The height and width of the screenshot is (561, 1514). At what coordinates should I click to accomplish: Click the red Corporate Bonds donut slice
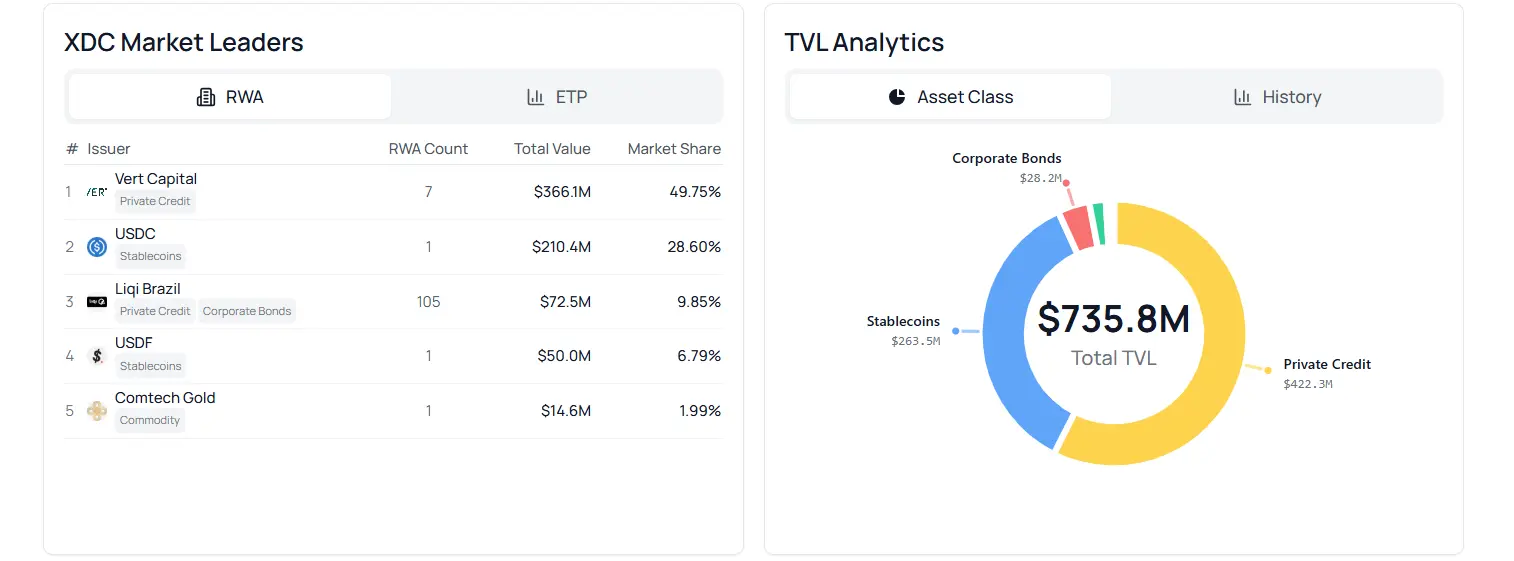[x=1077, y=227]
